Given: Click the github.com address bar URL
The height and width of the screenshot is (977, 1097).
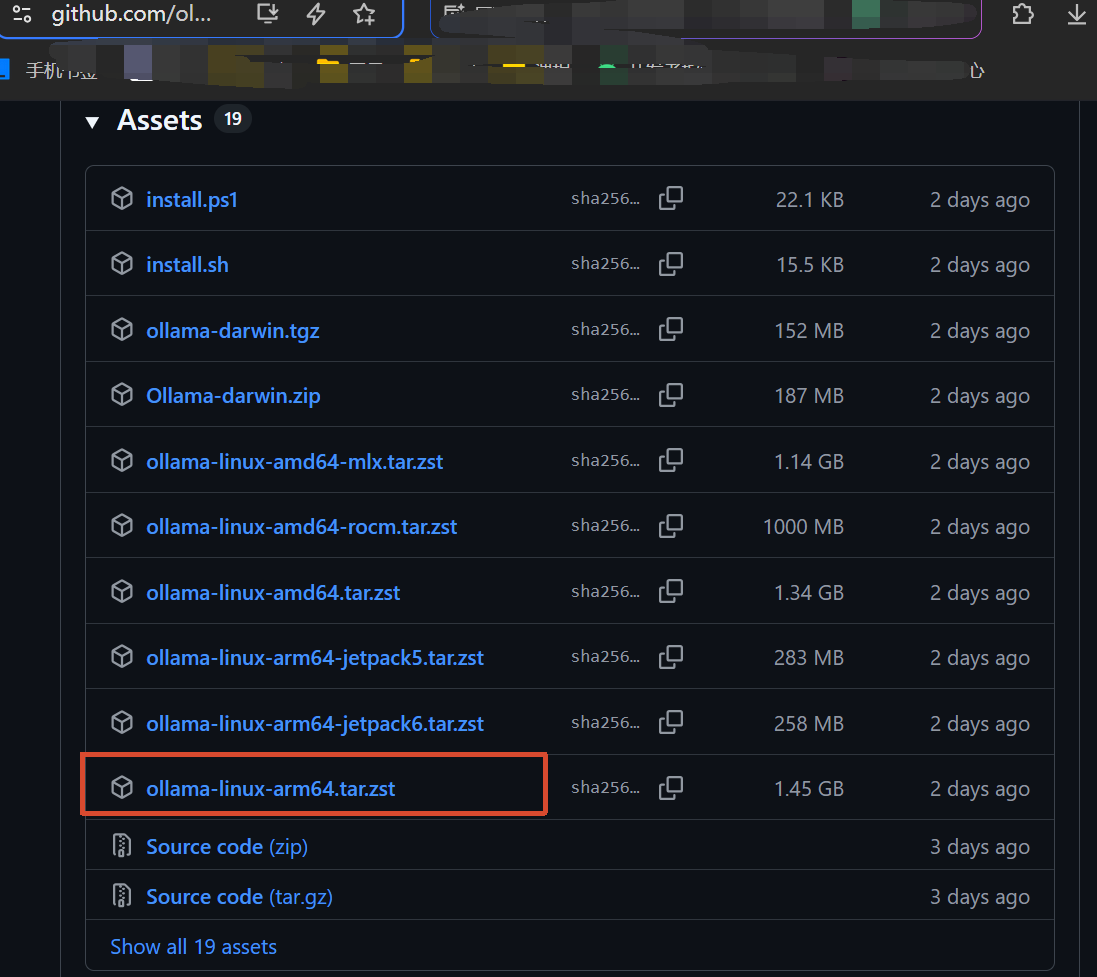Looking at the screenshot, I should click(132, 14).
